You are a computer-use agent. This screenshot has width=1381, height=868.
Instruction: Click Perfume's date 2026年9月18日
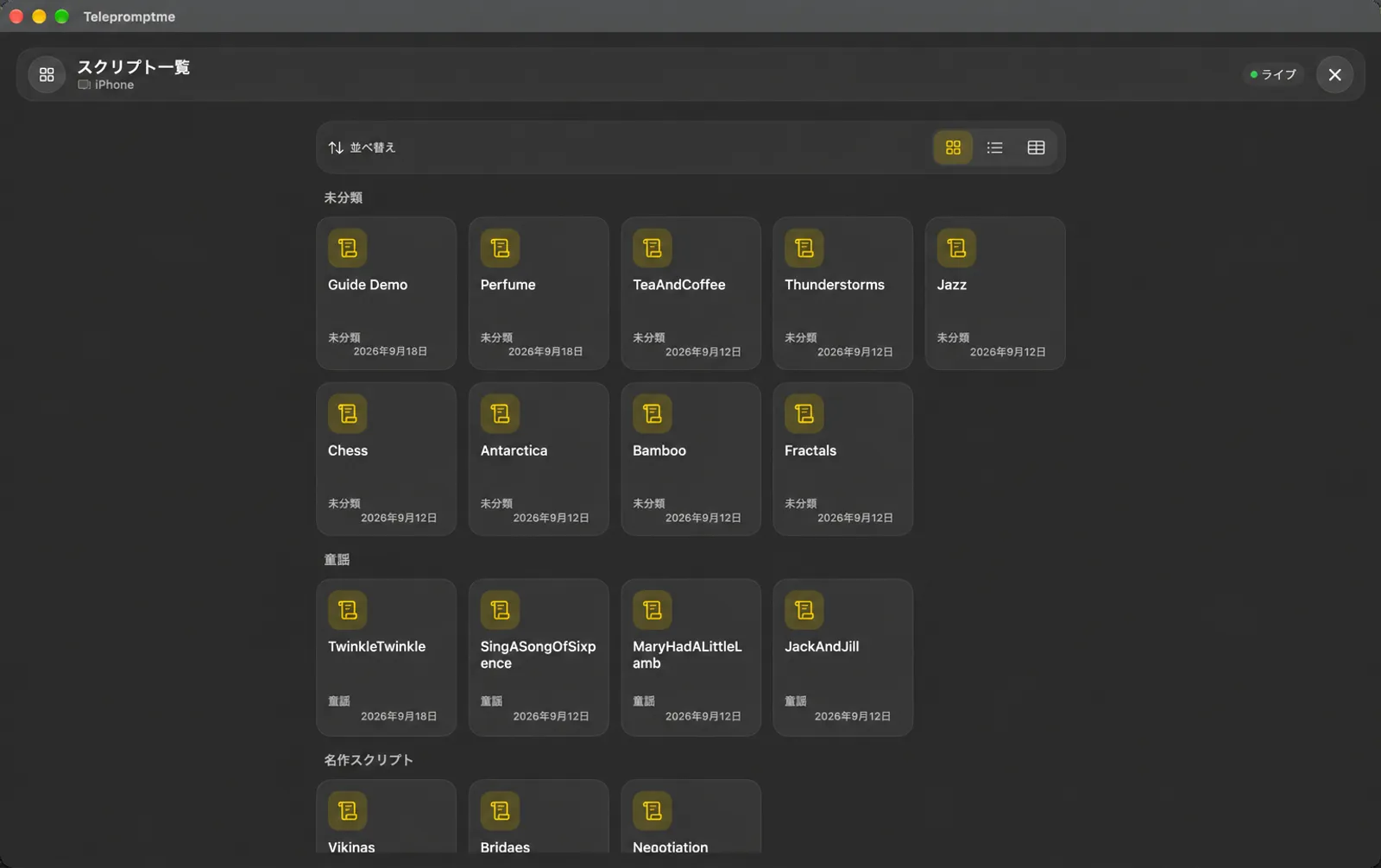(545, 352)
